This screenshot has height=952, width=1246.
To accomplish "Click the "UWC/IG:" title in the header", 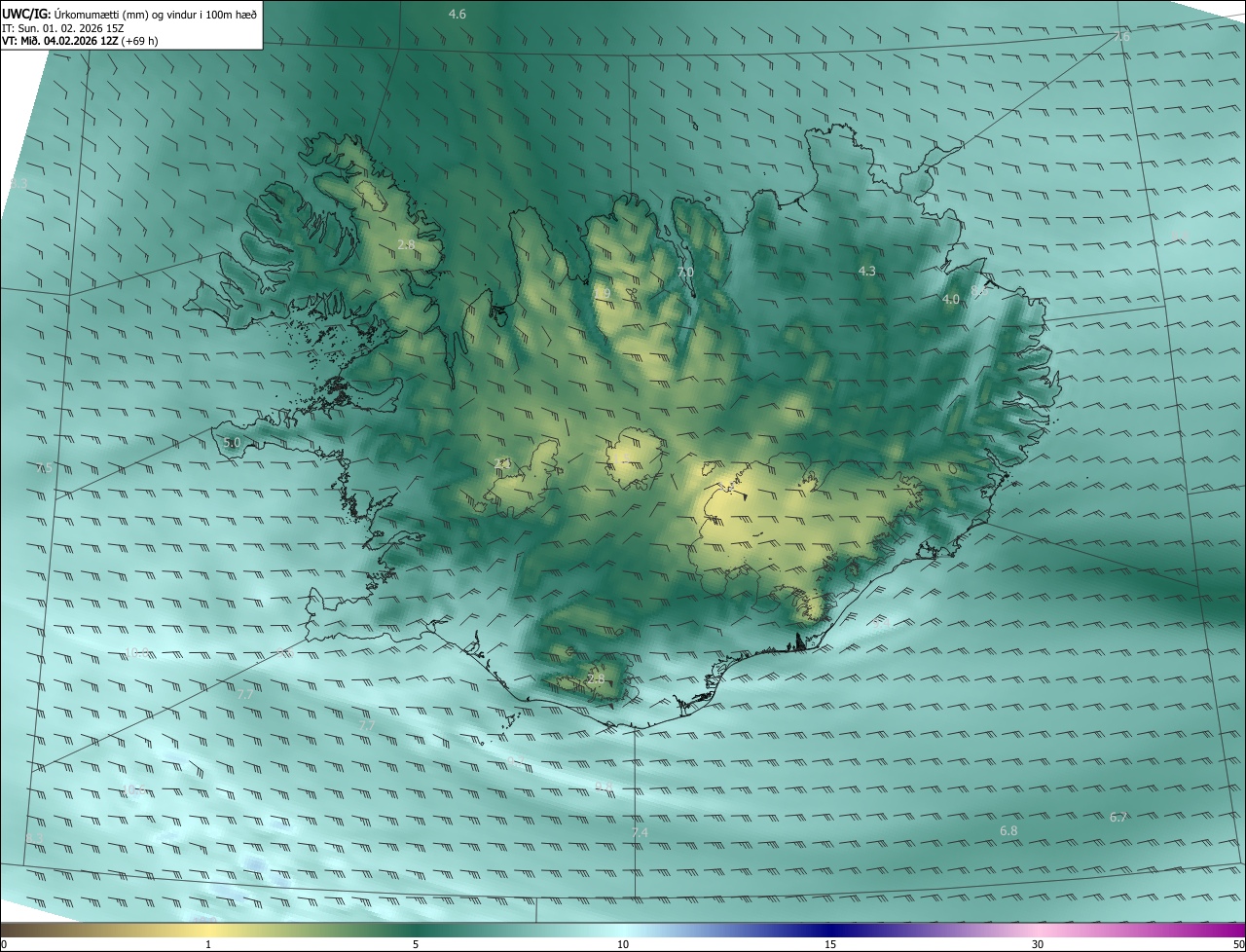I will coord(26,14).
